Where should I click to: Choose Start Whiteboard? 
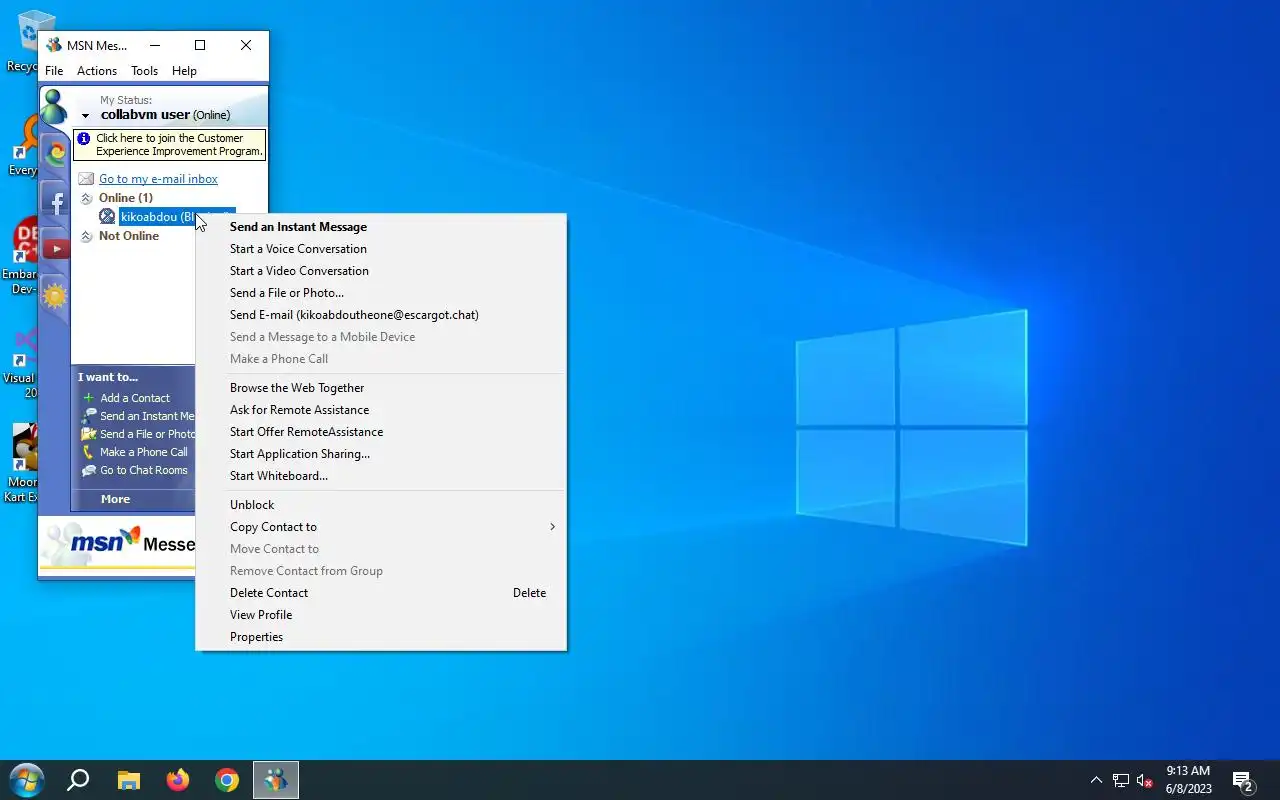coord(381,476)
